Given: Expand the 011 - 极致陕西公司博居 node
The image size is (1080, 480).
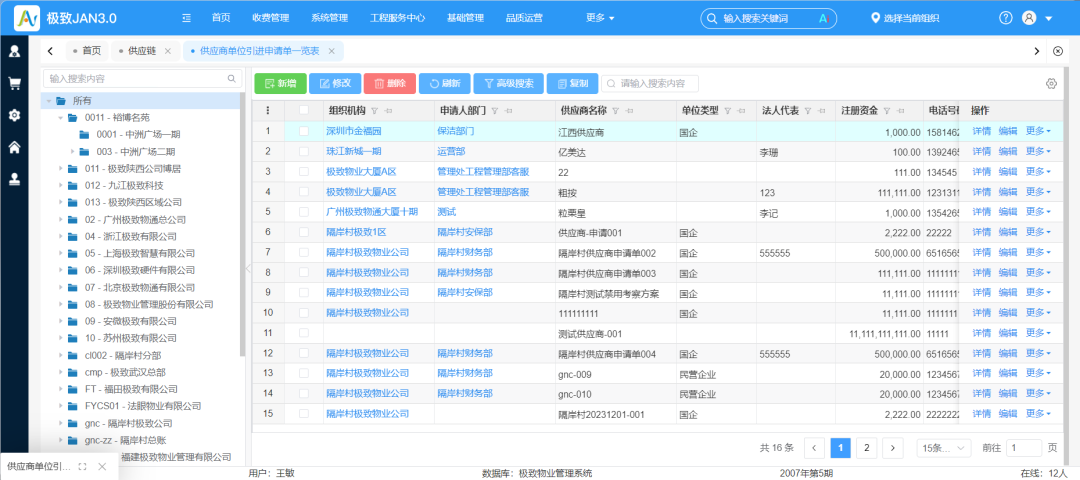Looking at the screenshot, I should (x=61, y=169).
